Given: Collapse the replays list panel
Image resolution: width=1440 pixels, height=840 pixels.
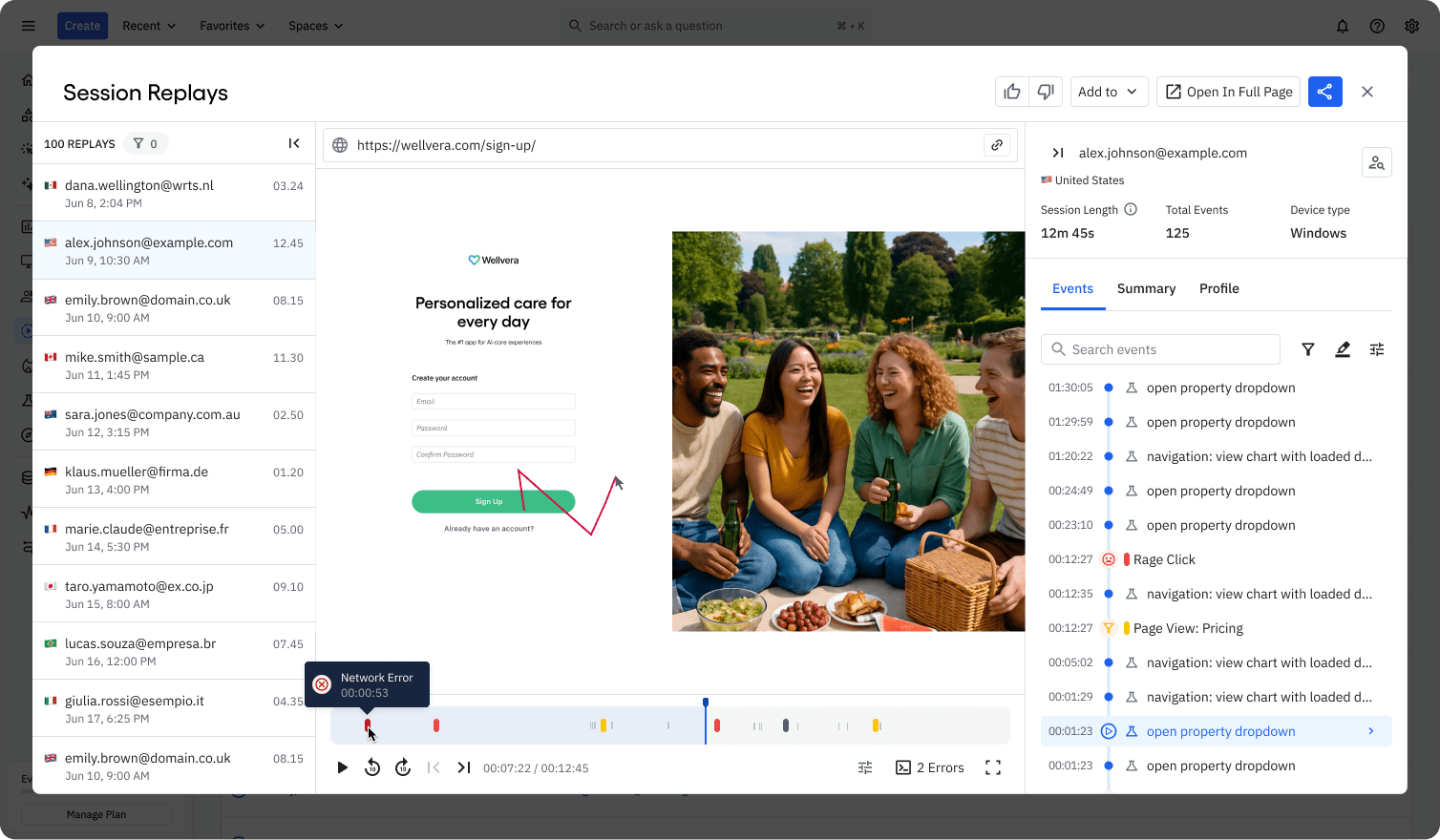Looking at the screenshot, I should click(x=294, y=143).
